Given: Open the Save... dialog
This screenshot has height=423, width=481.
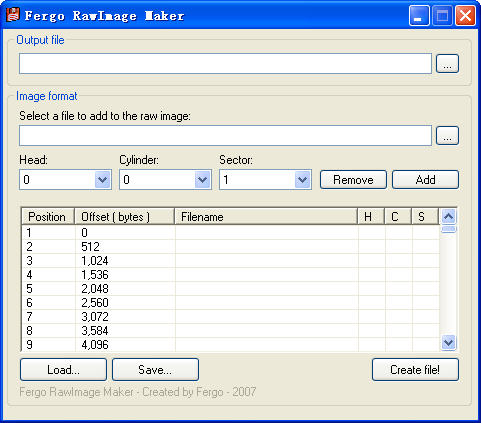Looking at the screenshot, I should (x=155, y=370).
